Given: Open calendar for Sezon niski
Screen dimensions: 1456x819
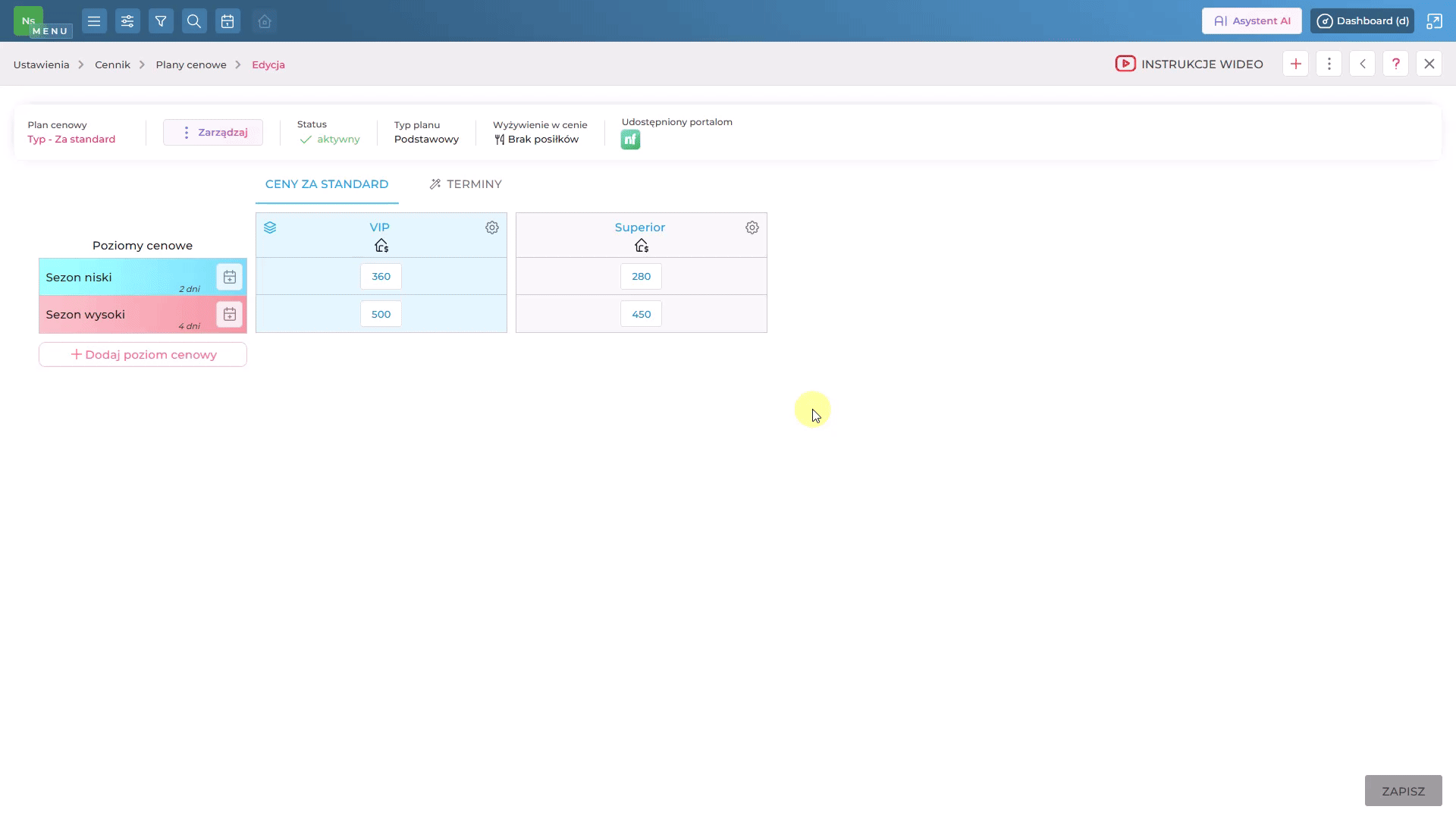Looking at the screenshot, I should tap(230, 277).
